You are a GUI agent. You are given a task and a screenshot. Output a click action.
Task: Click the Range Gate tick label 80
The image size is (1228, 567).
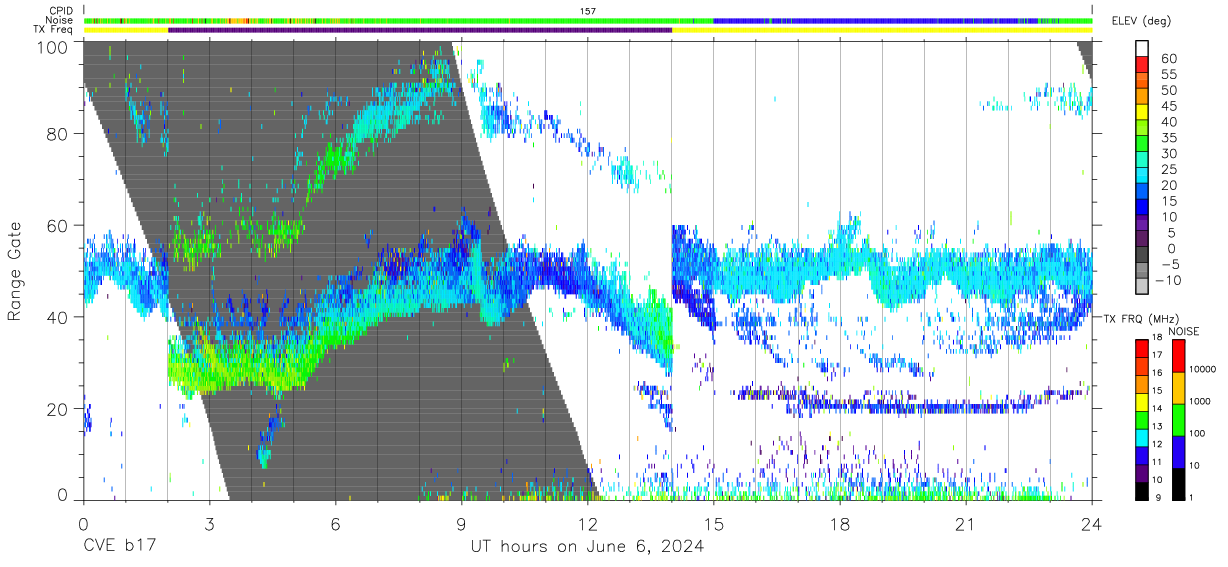click(x=58, y=133)
